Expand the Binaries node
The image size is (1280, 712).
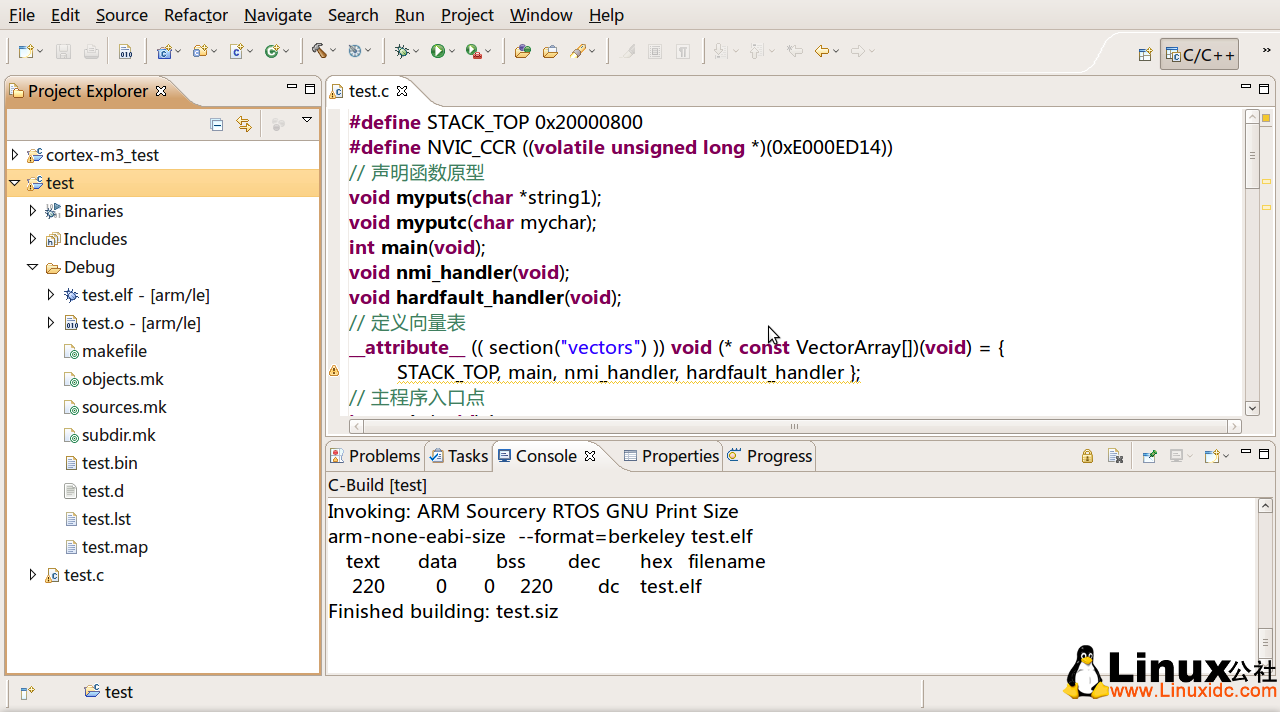tap(32, 211)
